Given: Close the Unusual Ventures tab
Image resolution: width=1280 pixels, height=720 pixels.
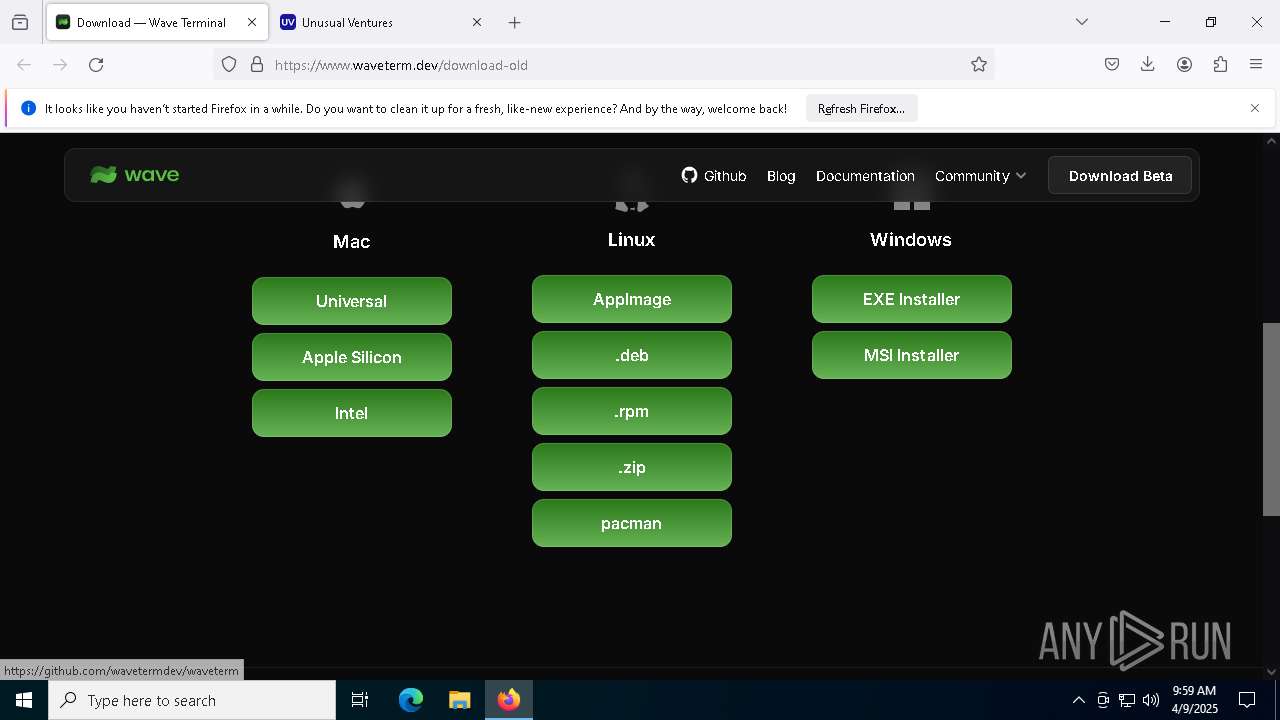Looking at the screenshot, I should pyautogui.click(x=477, y=22).
